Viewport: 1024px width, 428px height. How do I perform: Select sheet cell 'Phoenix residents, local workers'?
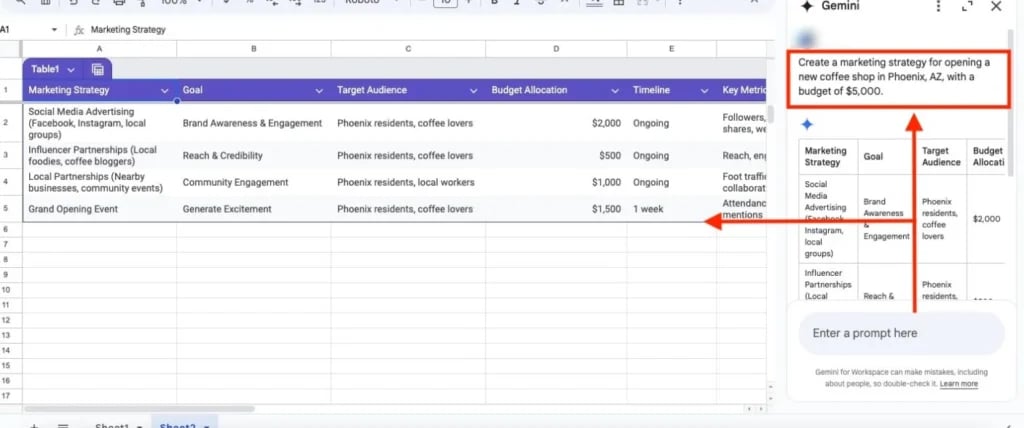408,182
